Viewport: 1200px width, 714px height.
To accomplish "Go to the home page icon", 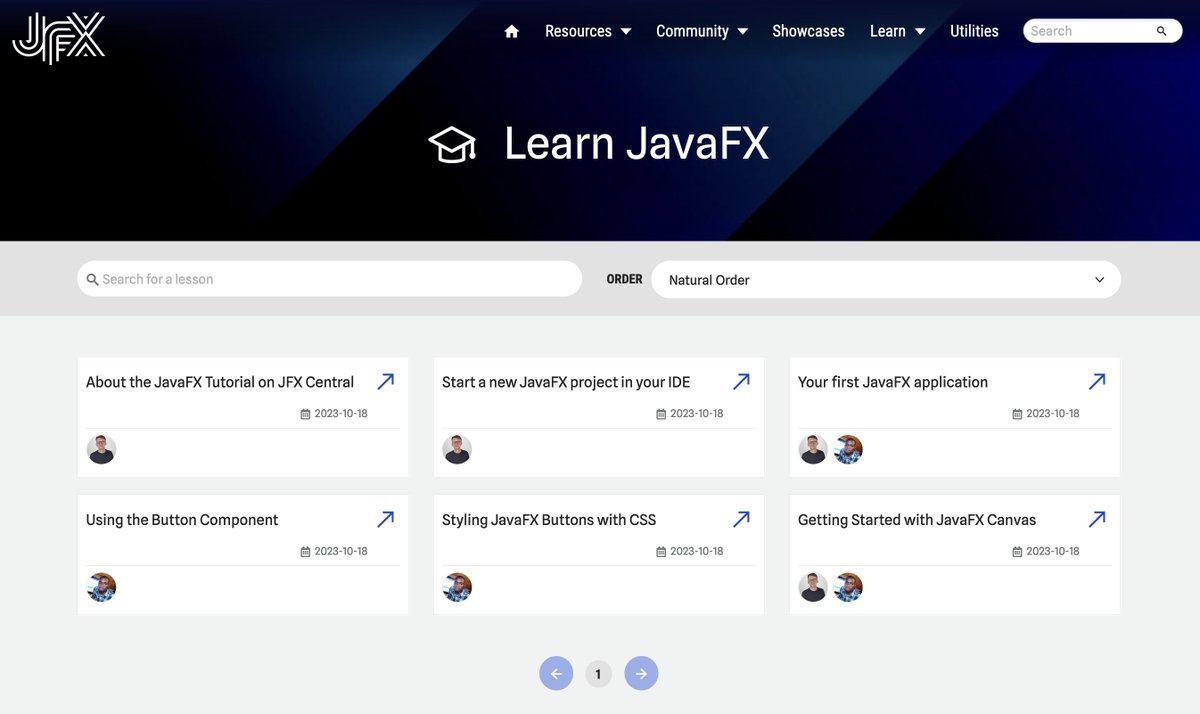I will (x=512, y=32).
